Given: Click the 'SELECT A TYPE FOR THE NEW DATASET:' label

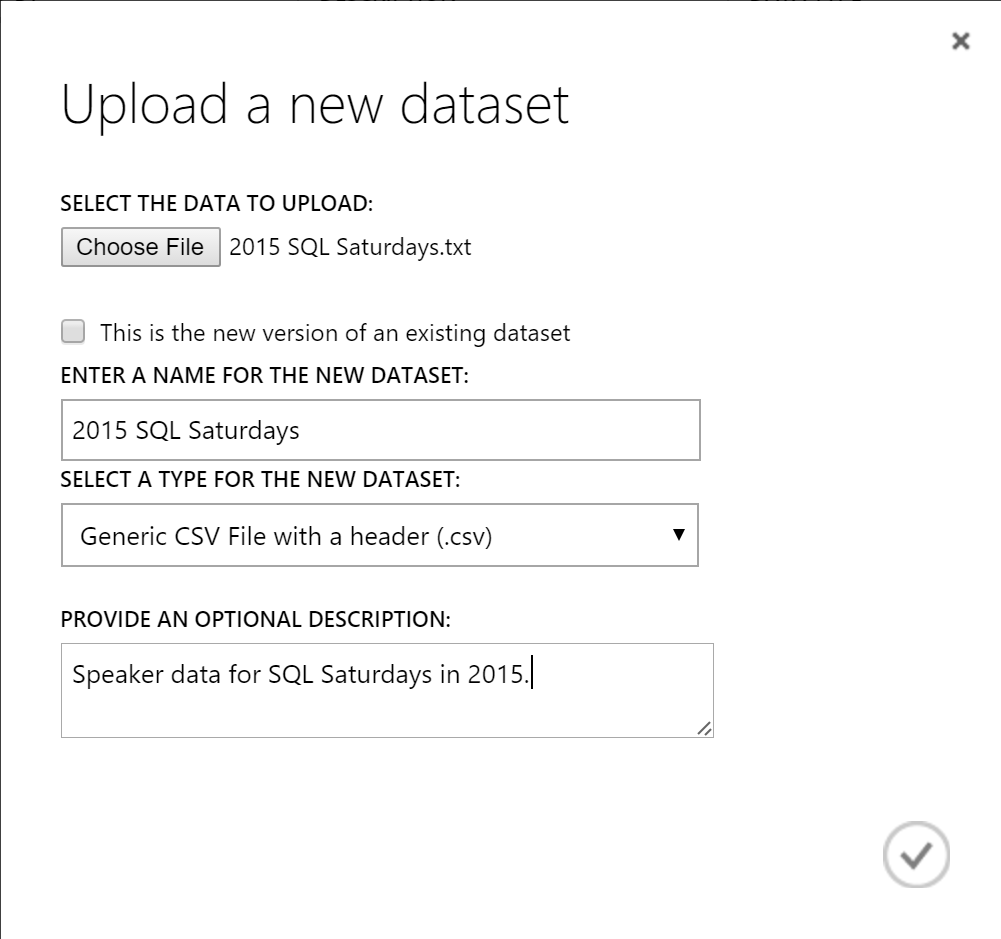Looking at the screenshot, I should click(260, 479).
